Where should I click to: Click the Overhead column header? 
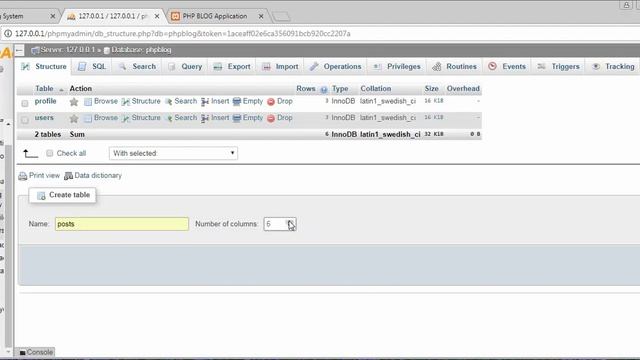point(463,89)
